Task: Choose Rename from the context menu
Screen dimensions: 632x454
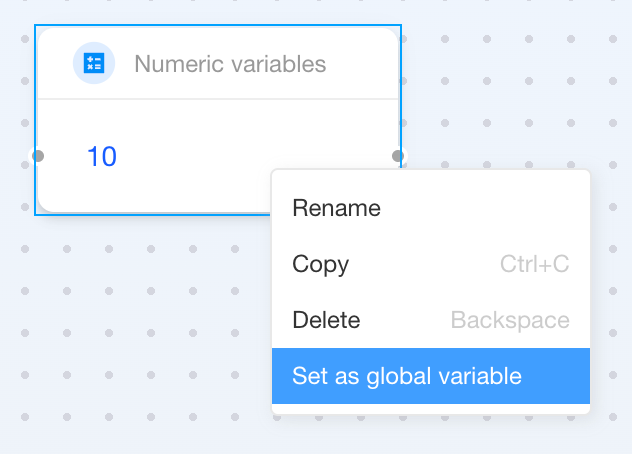Action: pyautogui.click(x=336, y=209)
